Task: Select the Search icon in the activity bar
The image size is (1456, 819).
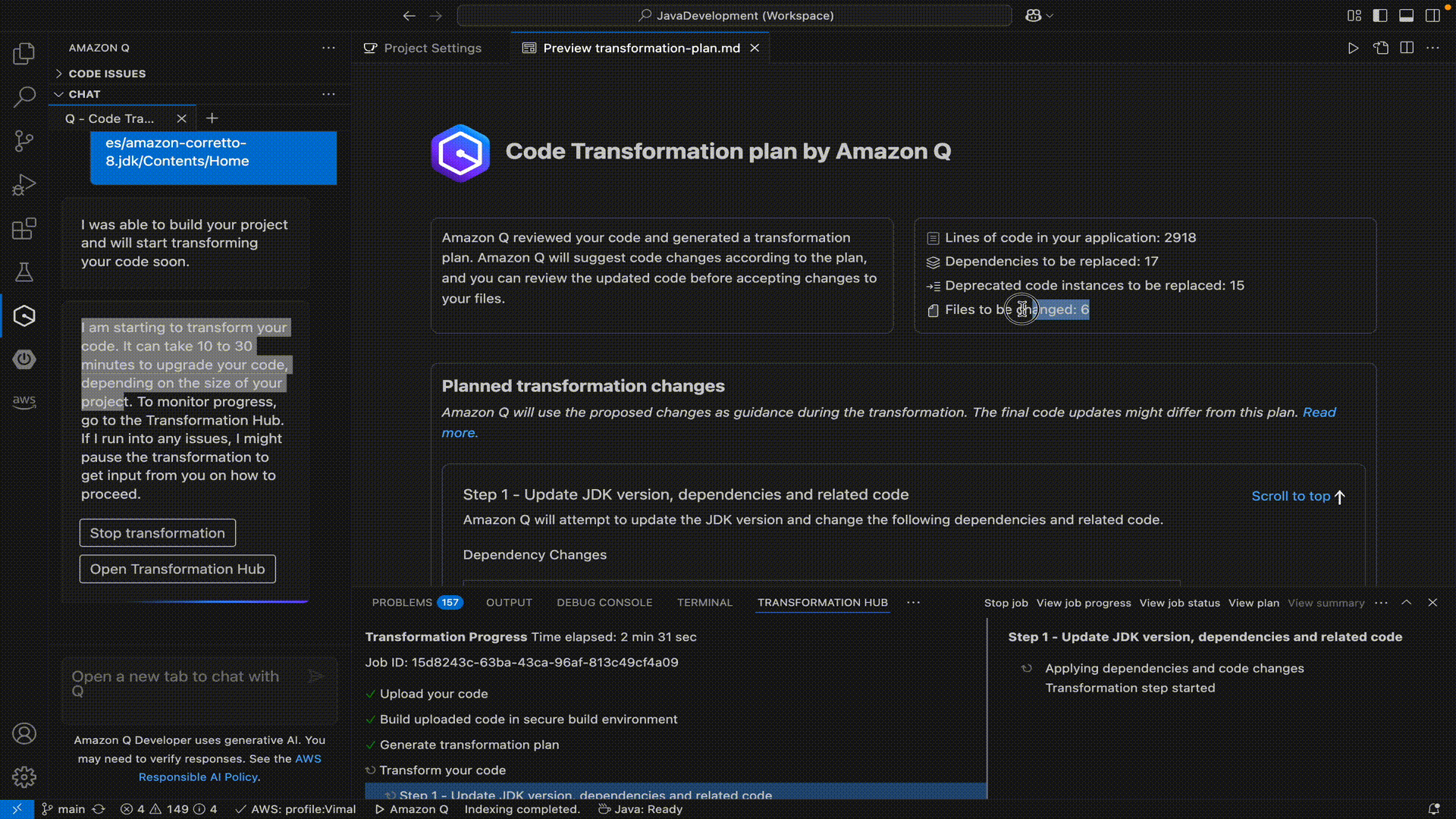Action: point(24,97)
